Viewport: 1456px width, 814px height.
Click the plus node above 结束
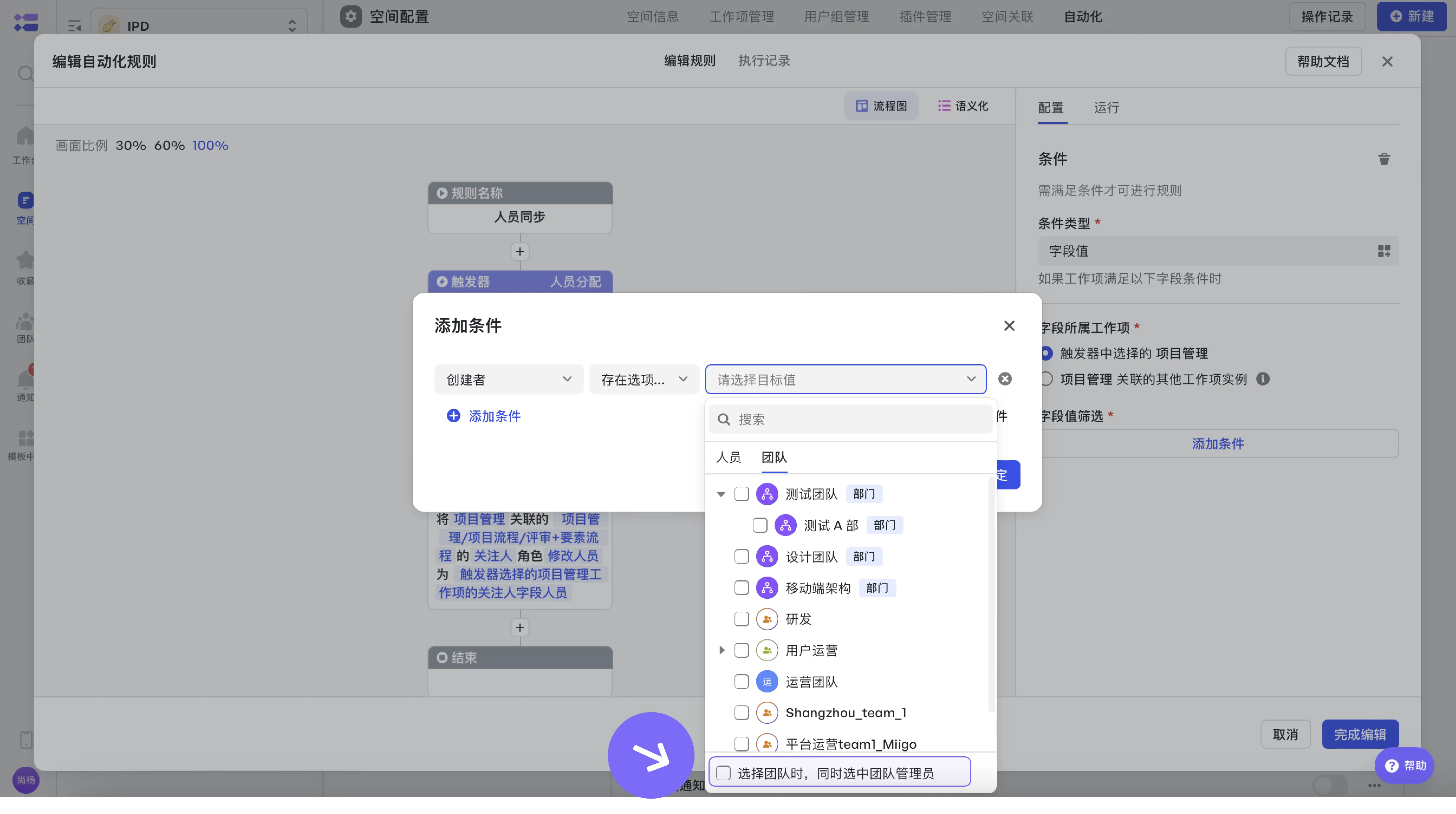tap(520, 627)
